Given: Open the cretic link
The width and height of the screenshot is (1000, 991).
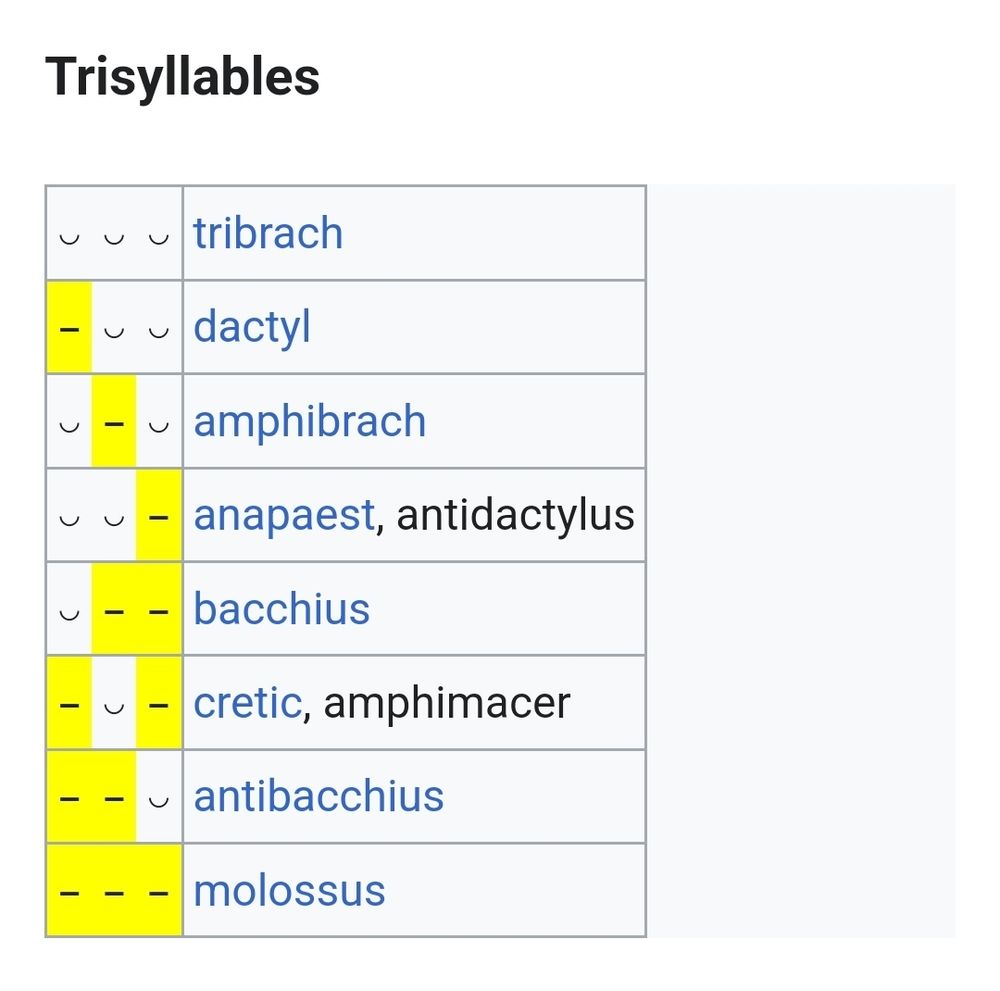Looking at the screenshot, I should coord(247,703).
